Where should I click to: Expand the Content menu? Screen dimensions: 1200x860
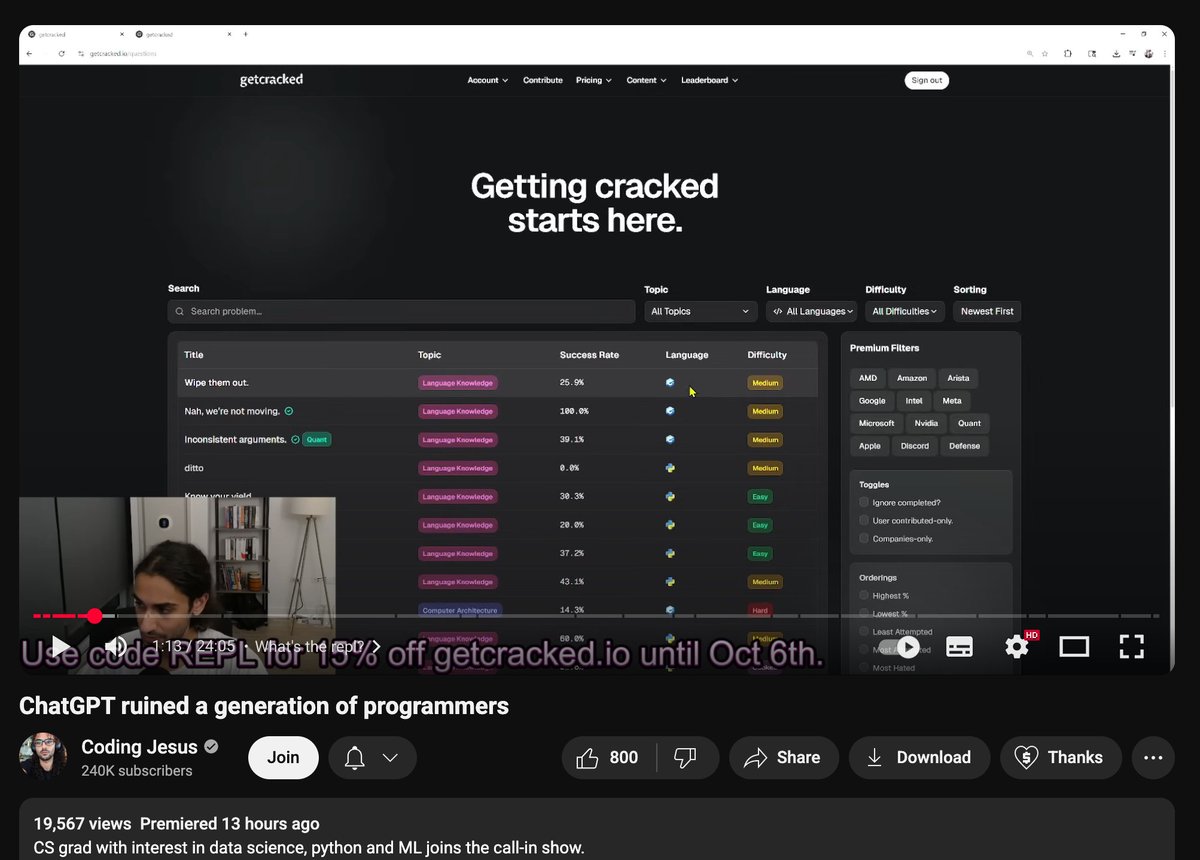(x=646, y=80)
